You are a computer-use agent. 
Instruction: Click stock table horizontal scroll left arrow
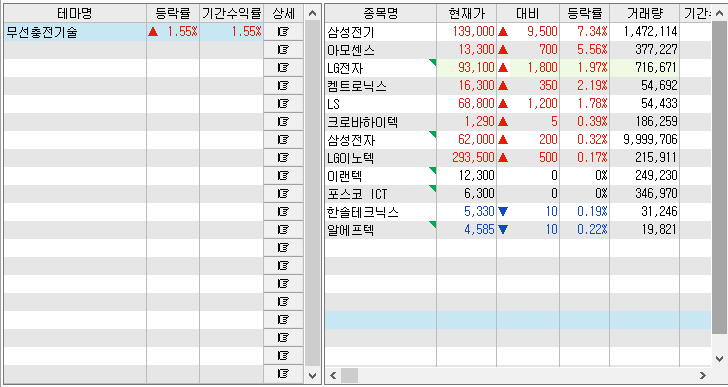tap(333, 375)
